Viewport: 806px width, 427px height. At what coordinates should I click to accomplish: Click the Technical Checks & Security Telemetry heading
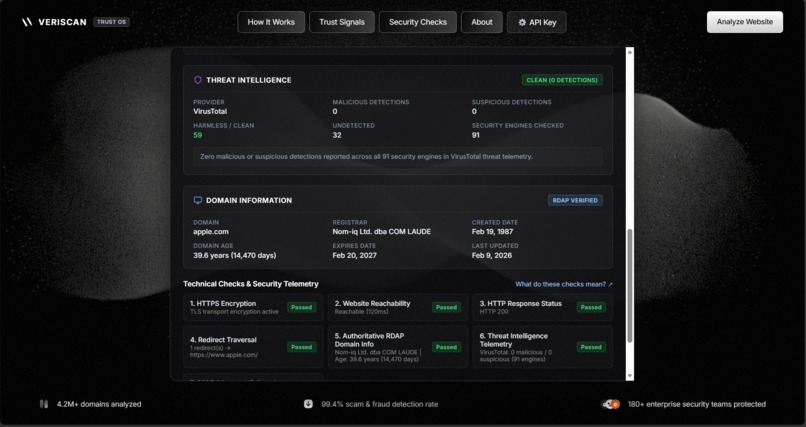250,284
